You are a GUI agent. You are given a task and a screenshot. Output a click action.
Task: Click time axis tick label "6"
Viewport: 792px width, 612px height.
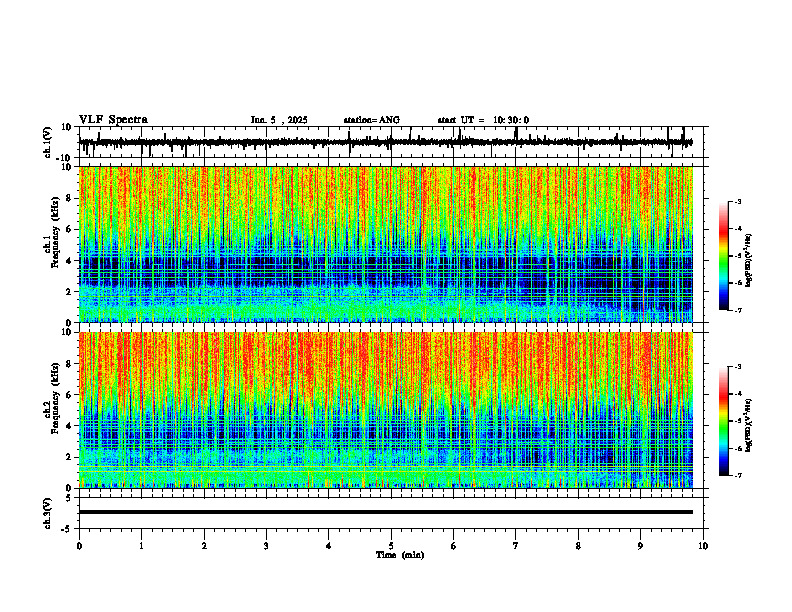(454, 546)
